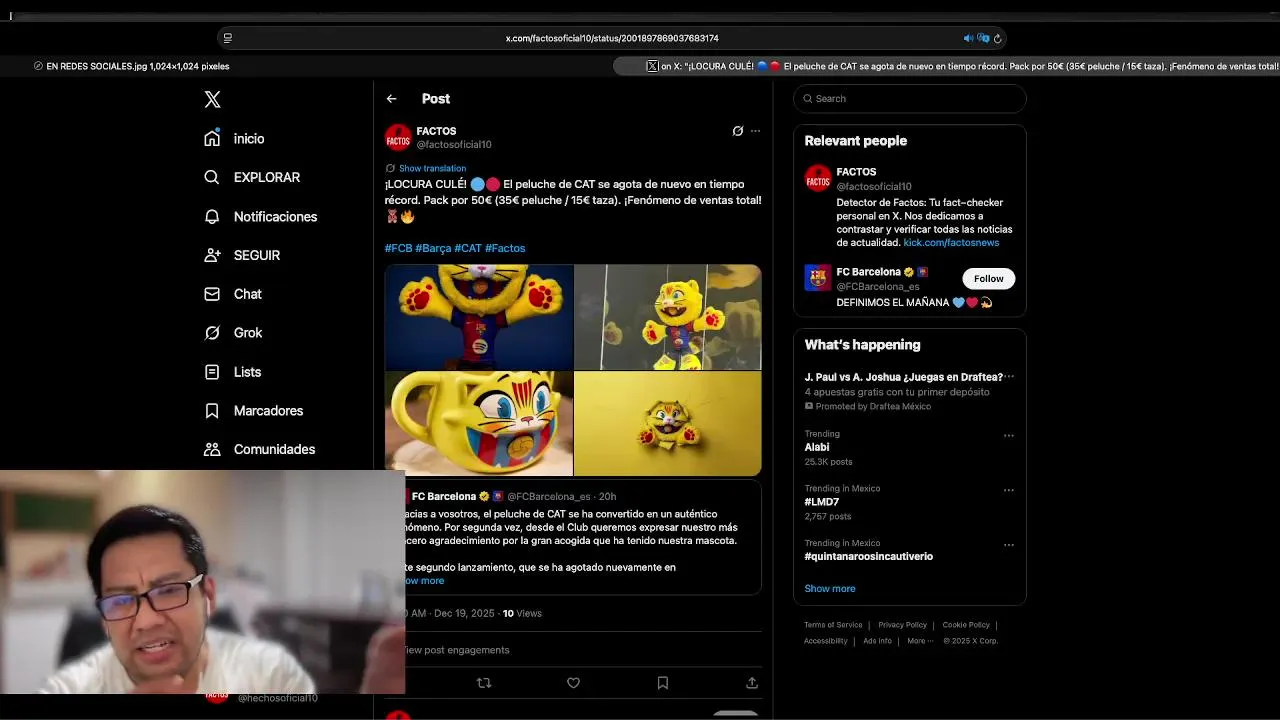The height and width of the screenshot is (720, 1280).
Task: Open more options for Draftea promoted trend
Action: 1009,377
